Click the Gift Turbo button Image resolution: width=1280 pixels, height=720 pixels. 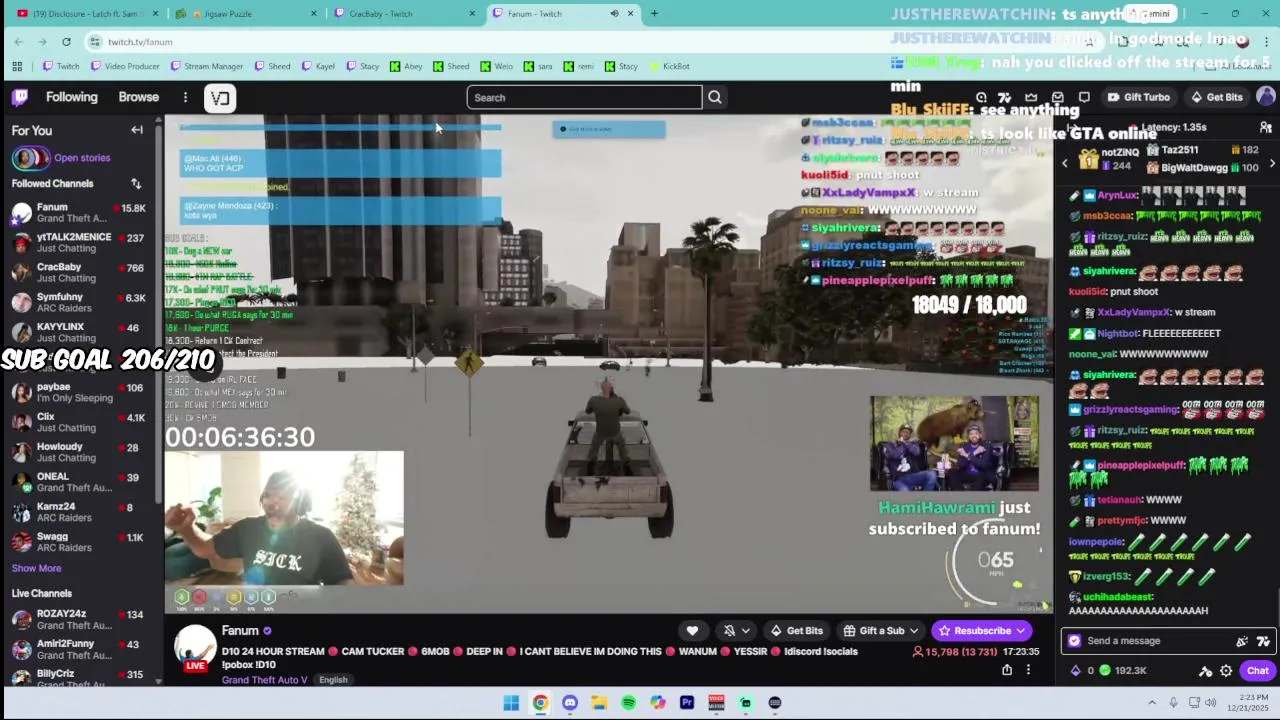[1139, 97]
